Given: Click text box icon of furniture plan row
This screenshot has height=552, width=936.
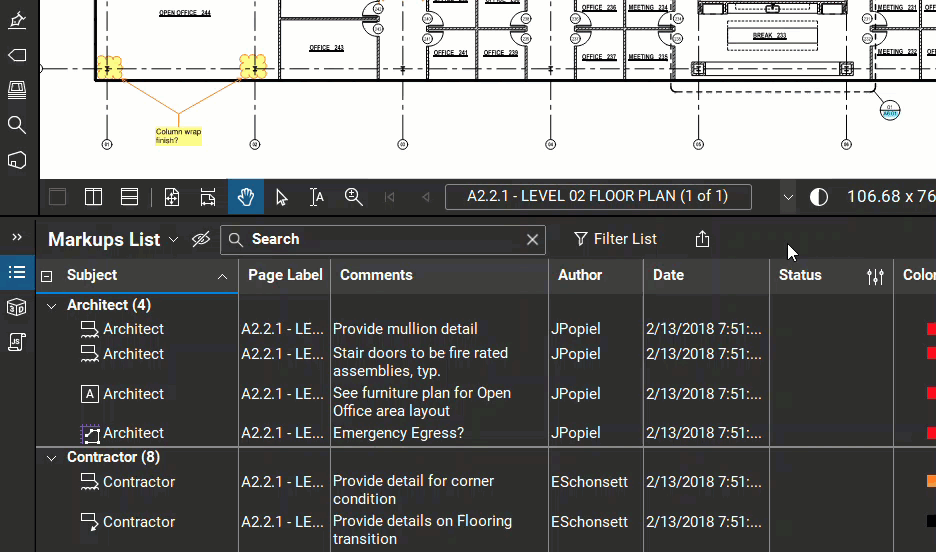Looking at the screenshot, I should point(90,394).
